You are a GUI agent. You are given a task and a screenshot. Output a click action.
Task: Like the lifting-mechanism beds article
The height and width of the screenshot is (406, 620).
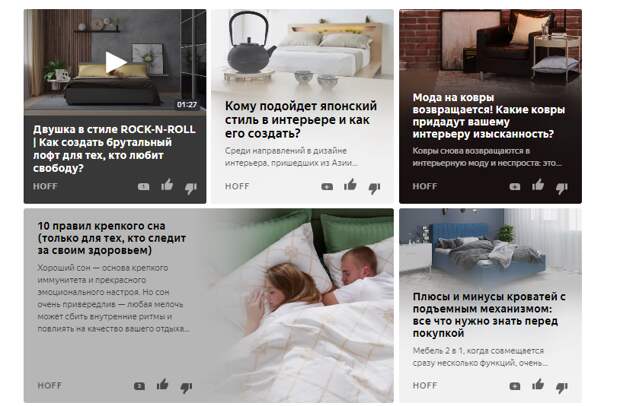[538, 384]
